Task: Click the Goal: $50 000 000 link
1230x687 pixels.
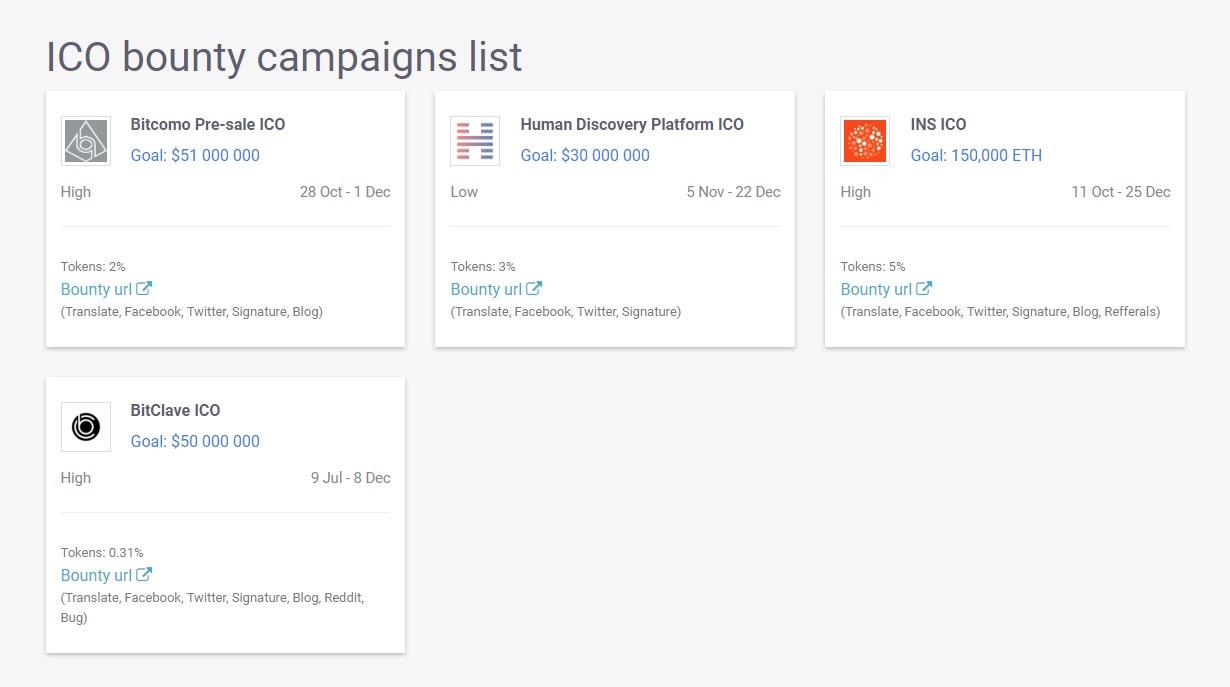Action: tap(195, 442)
